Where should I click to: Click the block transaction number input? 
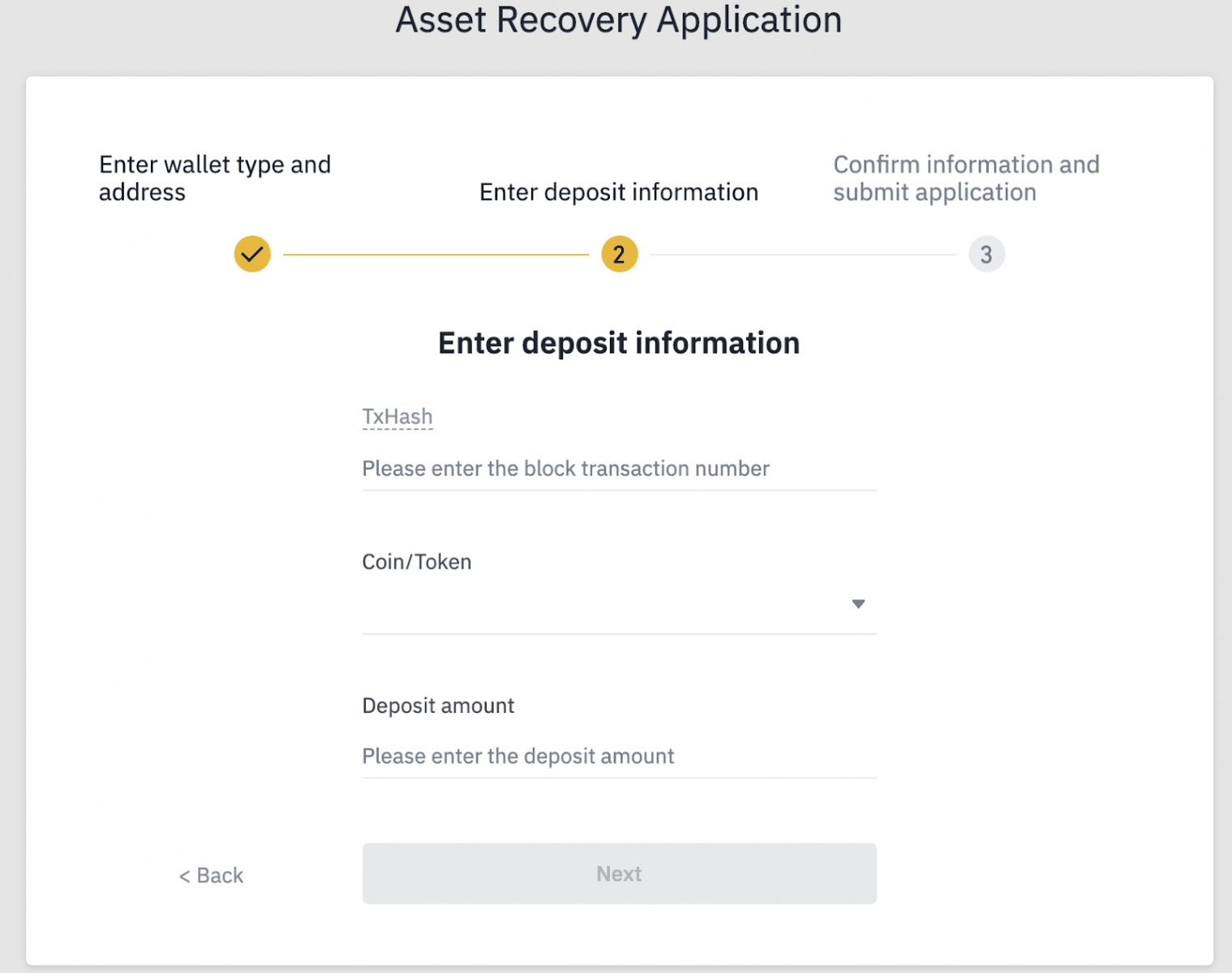(619, 470)
